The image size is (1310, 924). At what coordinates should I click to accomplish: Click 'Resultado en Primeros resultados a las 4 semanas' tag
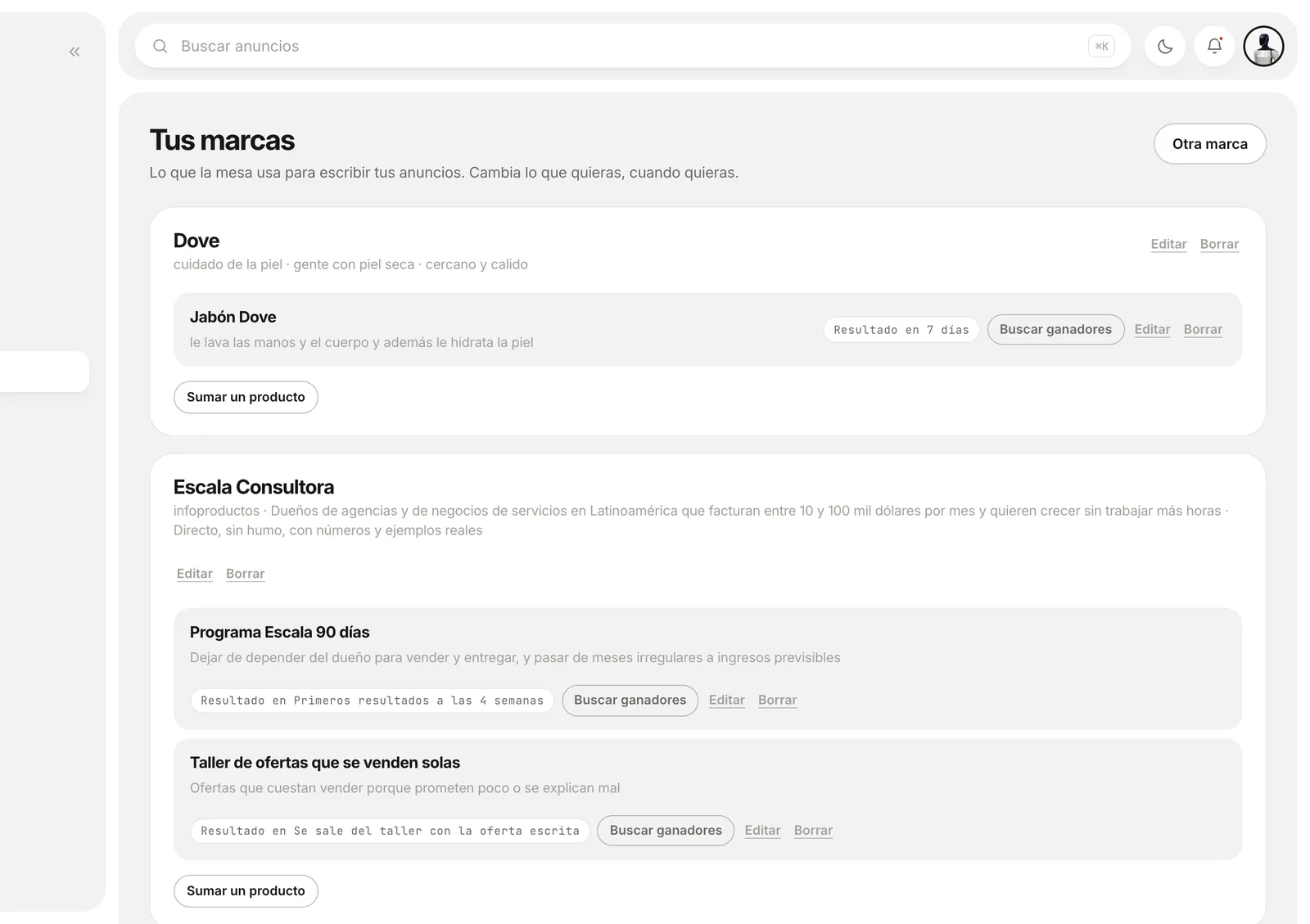click(x=372, y=701)
